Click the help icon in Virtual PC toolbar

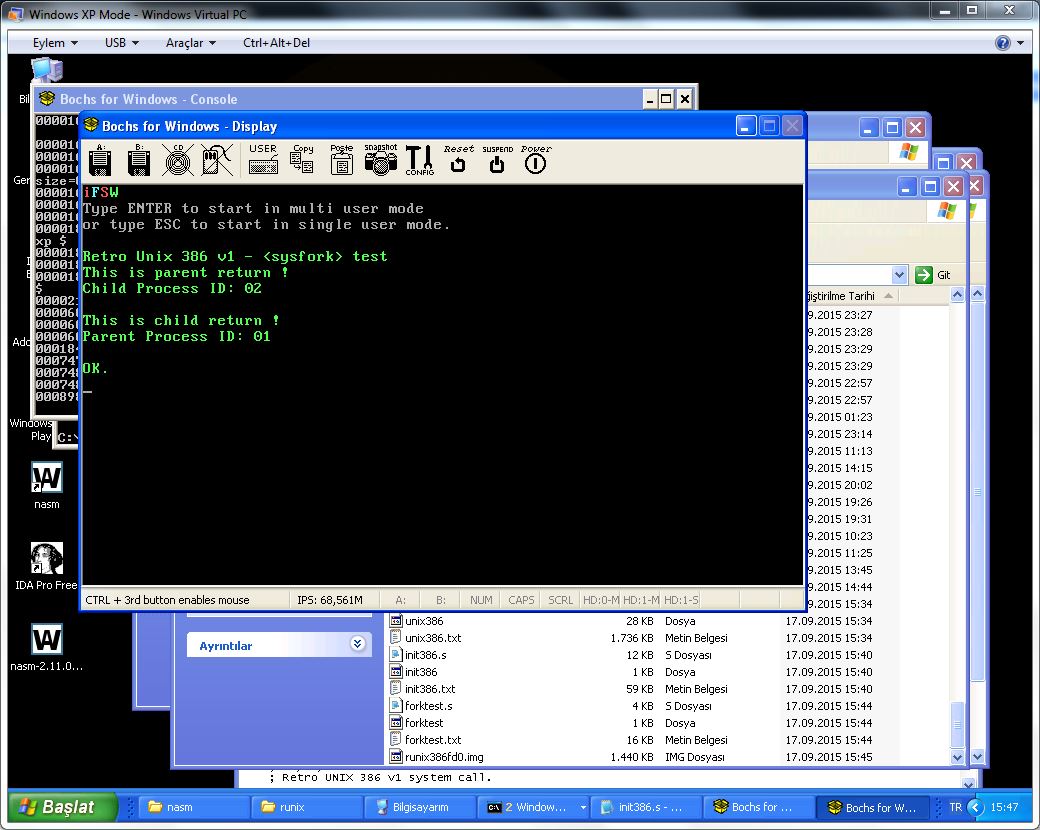tap(1002, 43)
